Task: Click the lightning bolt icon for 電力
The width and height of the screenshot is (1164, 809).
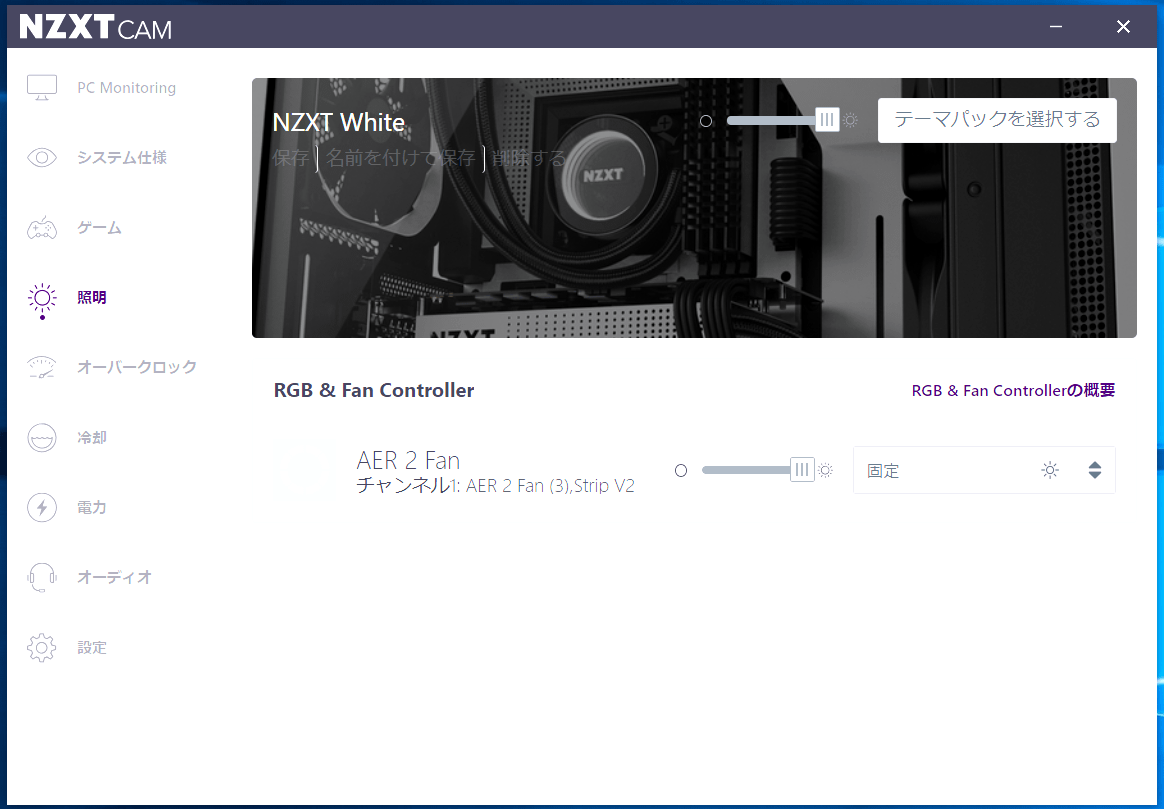Action: pyautogui.click(x=42, y=508)
